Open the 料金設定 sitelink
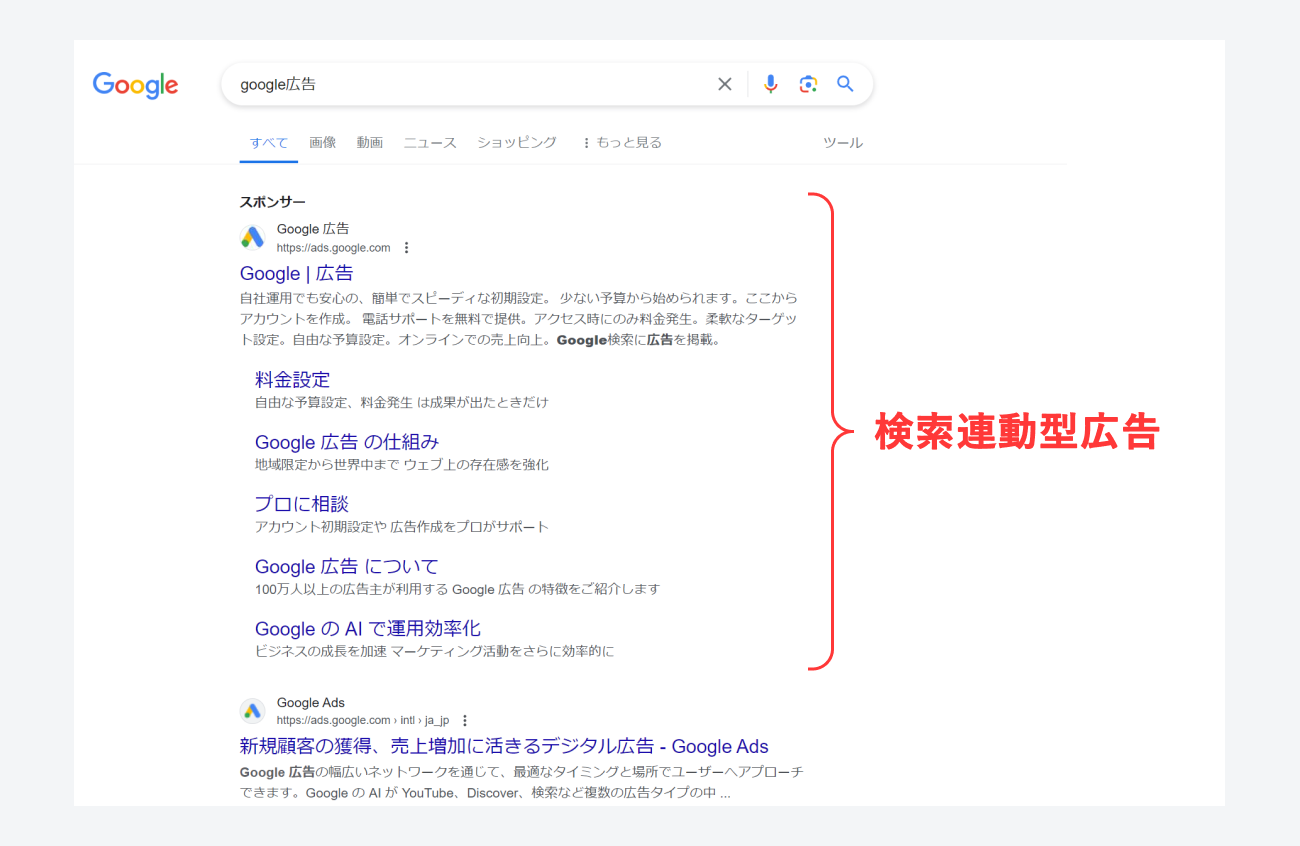The height and width of the screenshot is (846, 1300). [292, 379]
